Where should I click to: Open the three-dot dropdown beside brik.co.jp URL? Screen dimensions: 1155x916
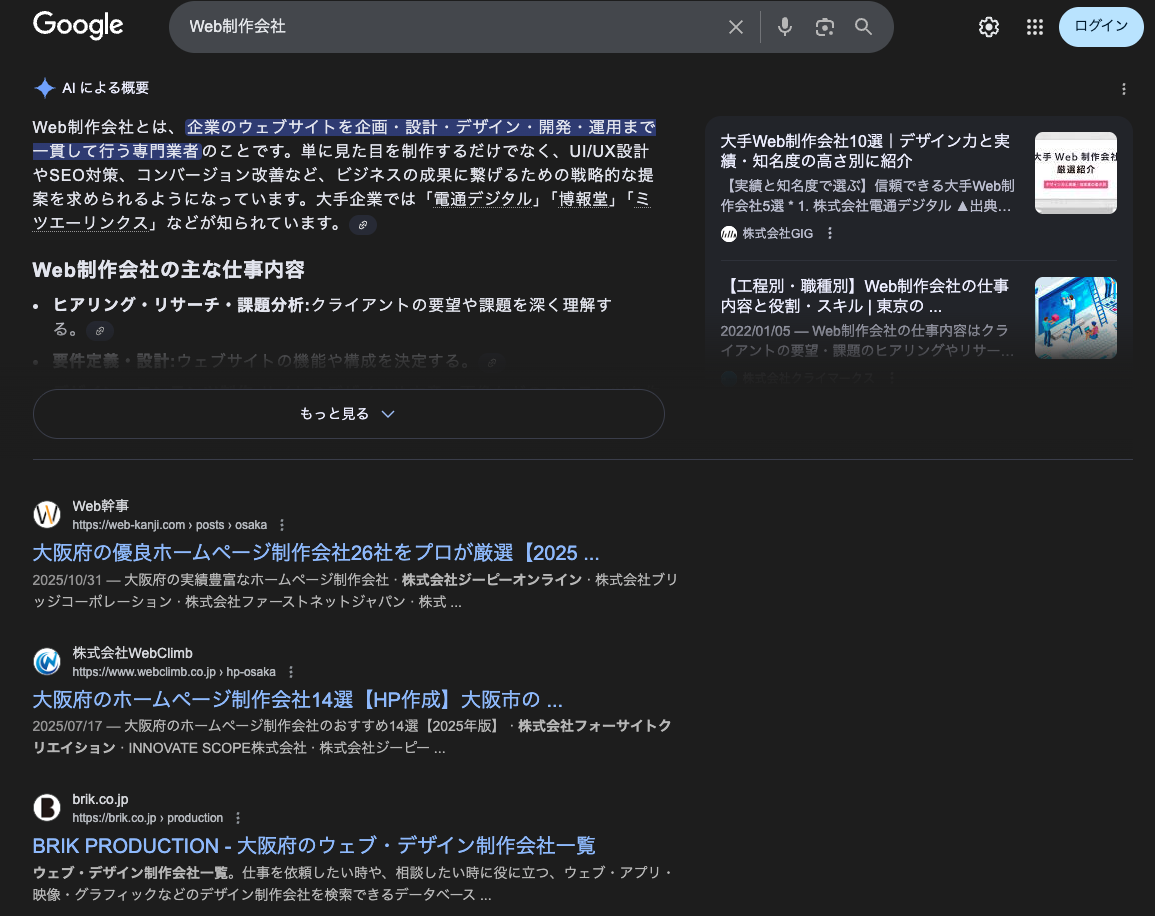[x=237, y=817]
